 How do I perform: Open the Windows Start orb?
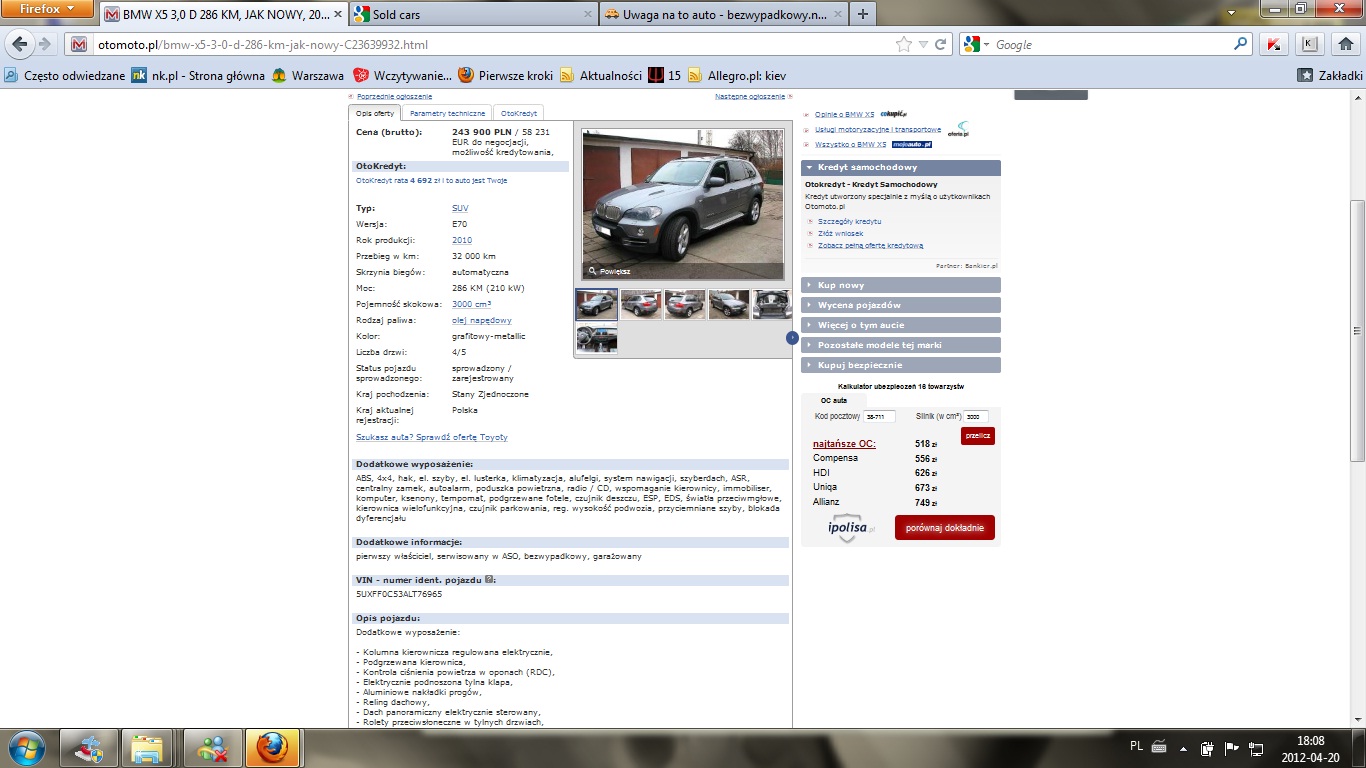[26, 747]
